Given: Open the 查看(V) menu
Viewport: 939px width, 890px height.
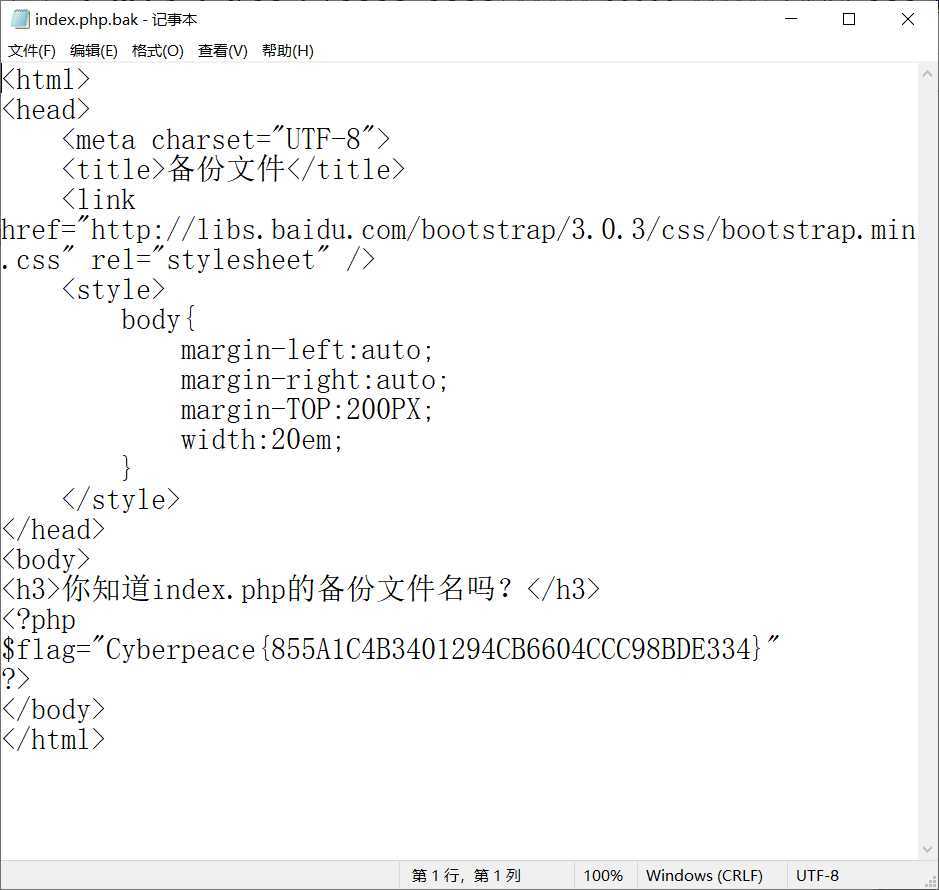Looking at the screenshot, I should coord(222,51).
